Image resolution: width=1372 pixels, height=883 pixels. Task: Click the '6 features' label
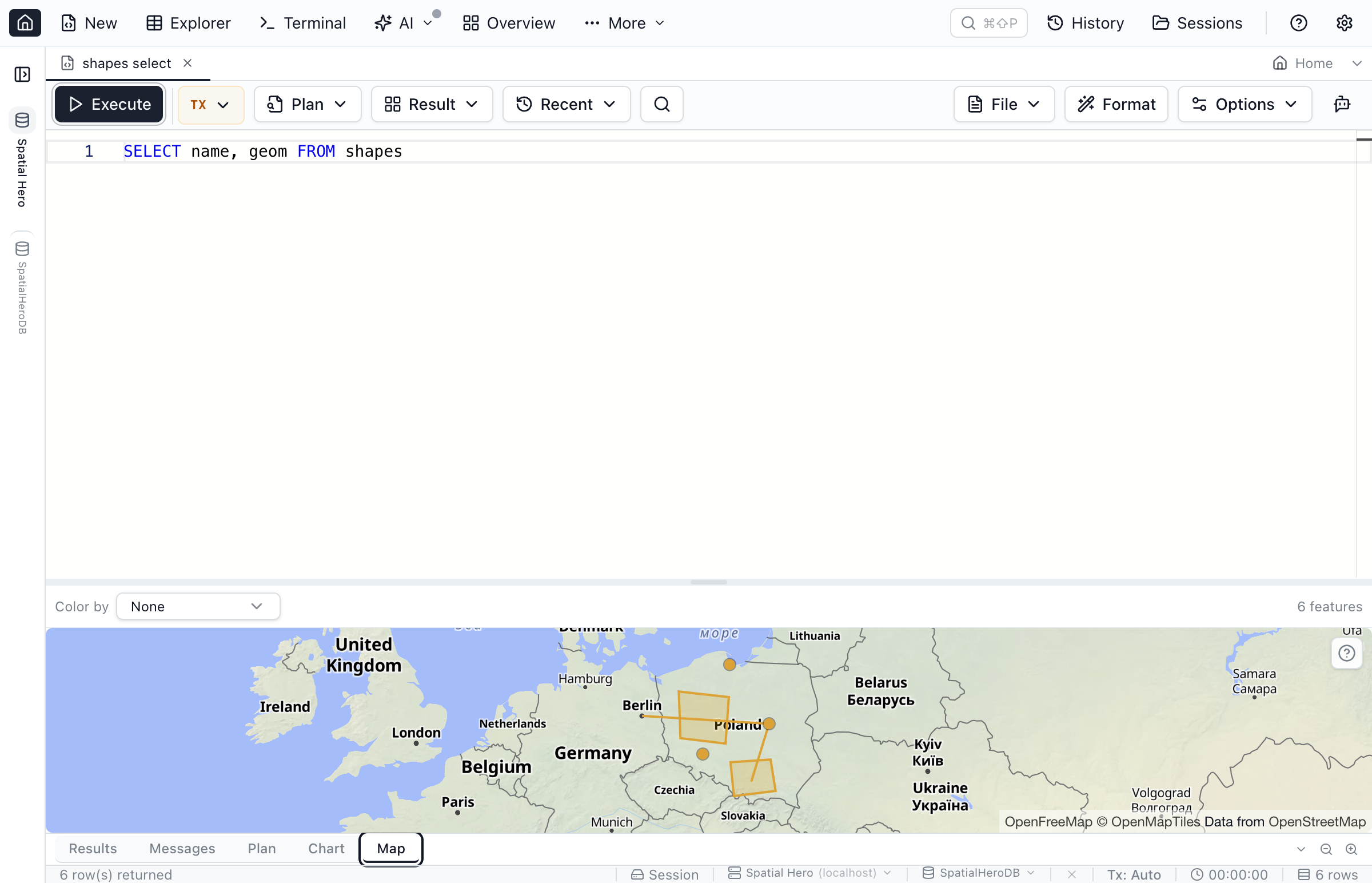coord(1330,606)
